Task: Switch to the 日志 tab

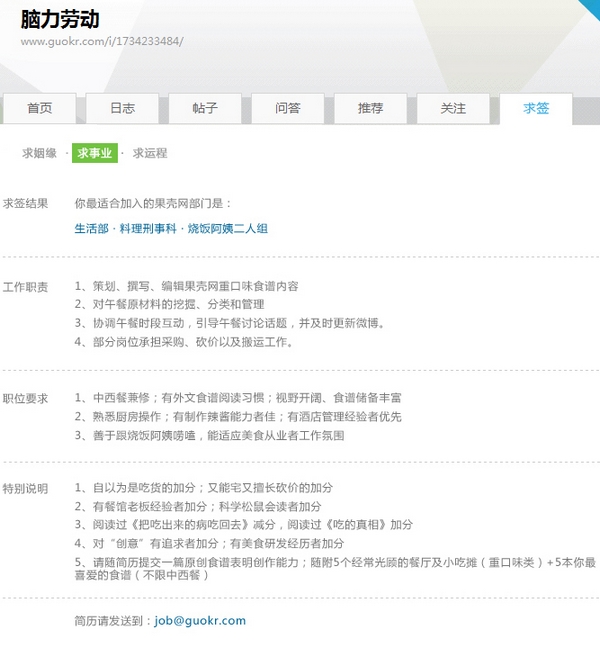Action: click(122, 108)
